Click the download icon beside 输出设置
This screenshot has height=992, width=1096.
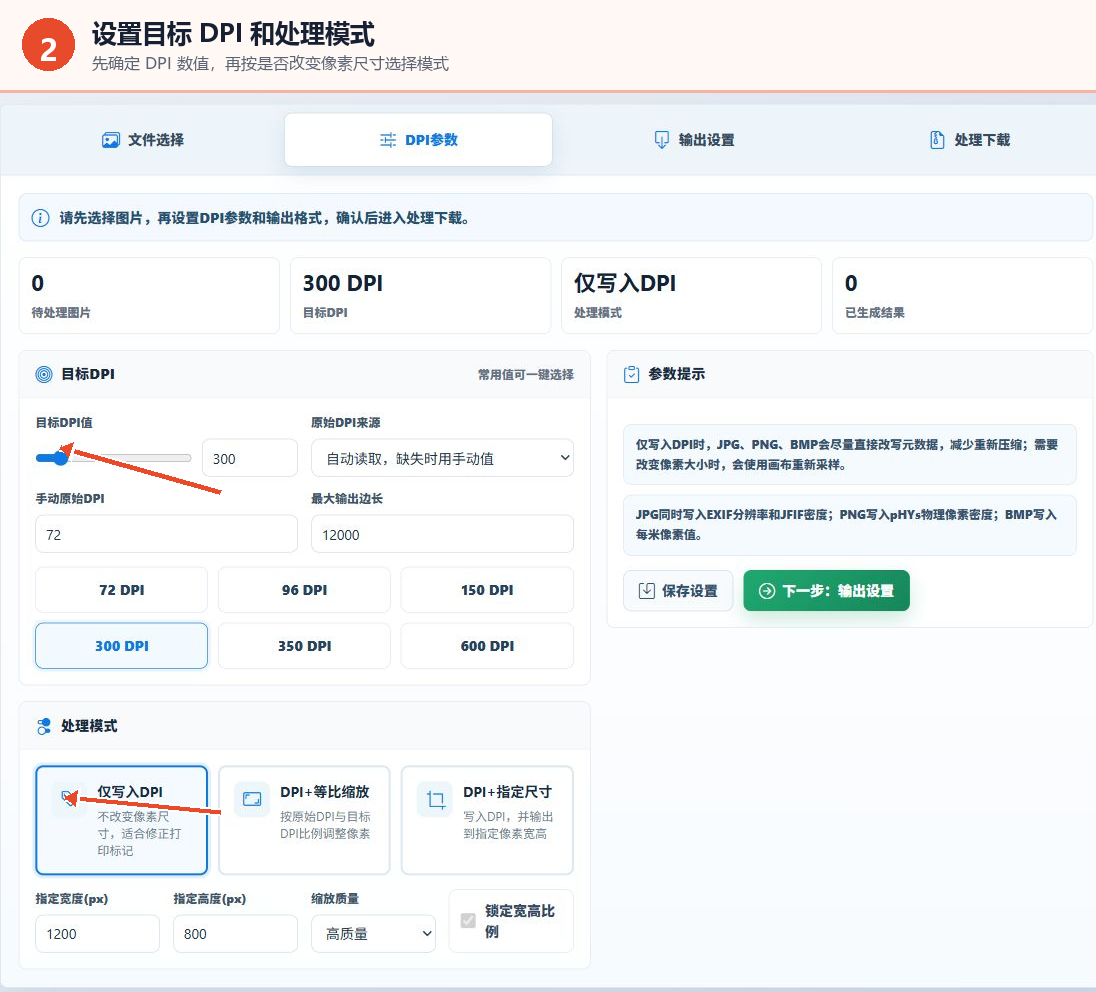tap(661, 140)
